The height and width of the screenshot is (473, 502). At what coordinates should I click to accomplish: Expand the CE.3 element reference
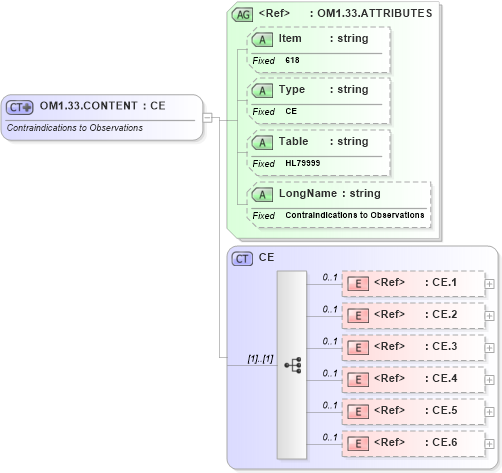click(489, 348)
